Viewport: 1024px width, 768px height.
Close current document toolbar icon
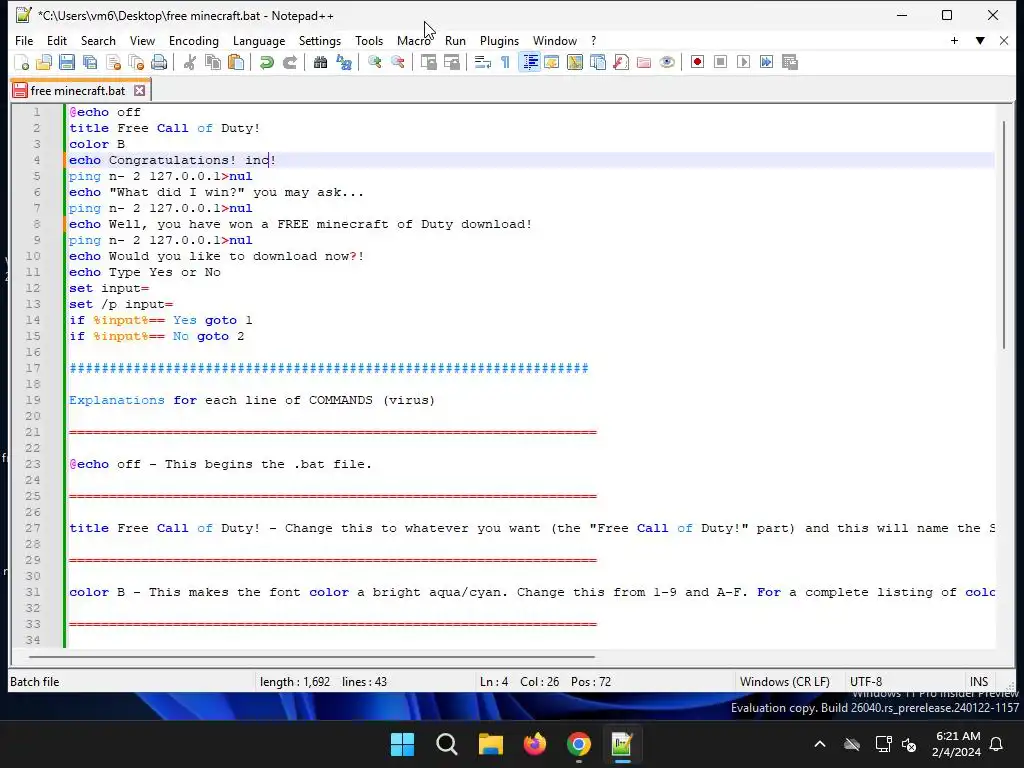pyautogui.click(x=113, y=62)
